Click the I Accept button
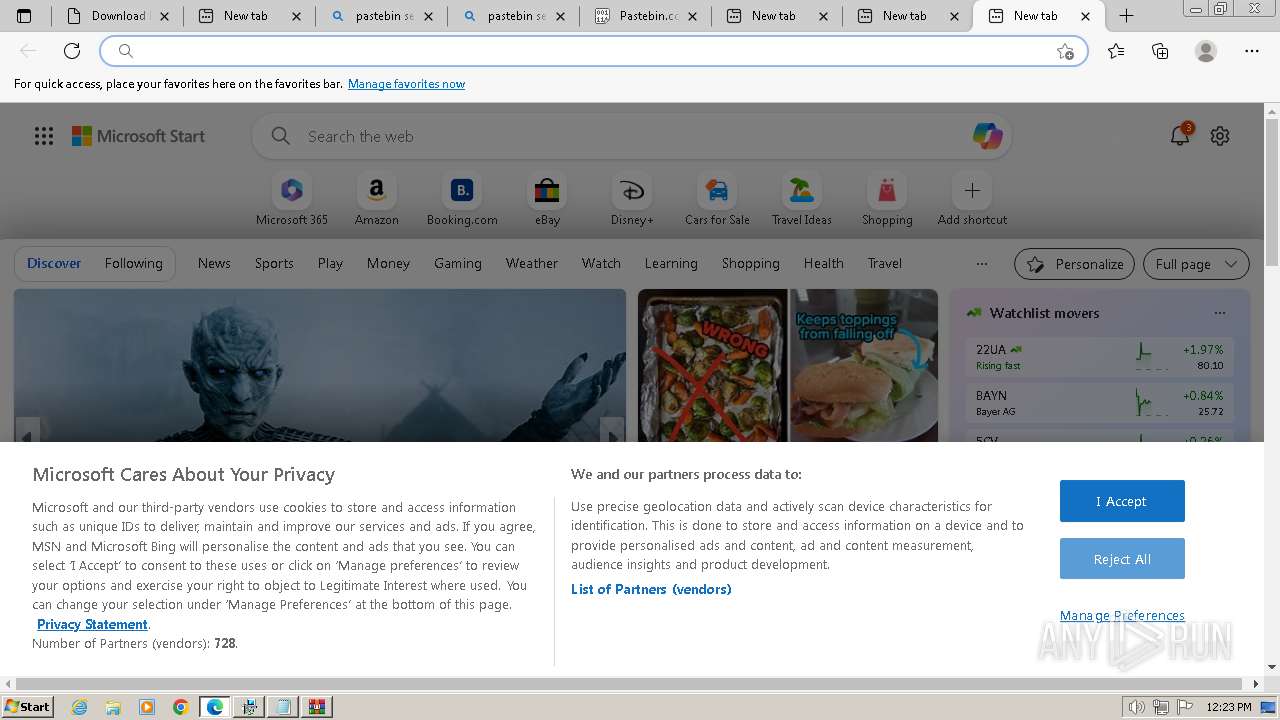 pos(1122,501)
